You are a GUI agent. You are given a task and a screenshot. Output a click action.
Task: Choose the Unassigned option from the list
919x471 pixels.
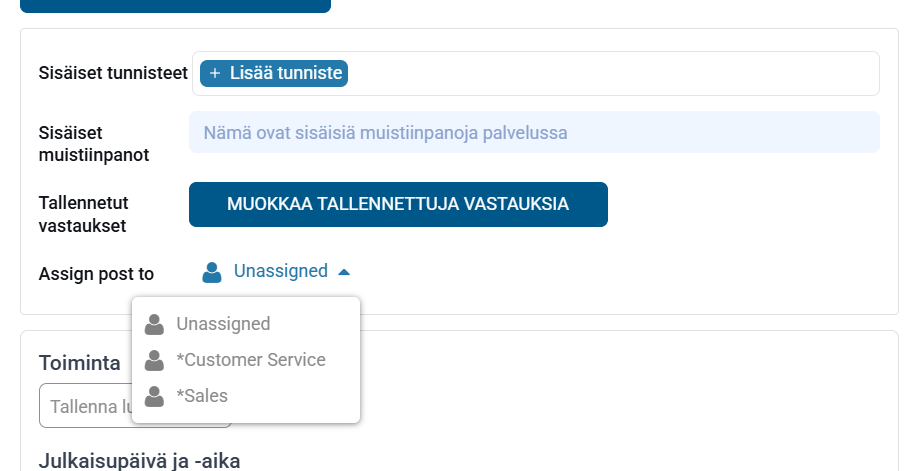(223, 324)
